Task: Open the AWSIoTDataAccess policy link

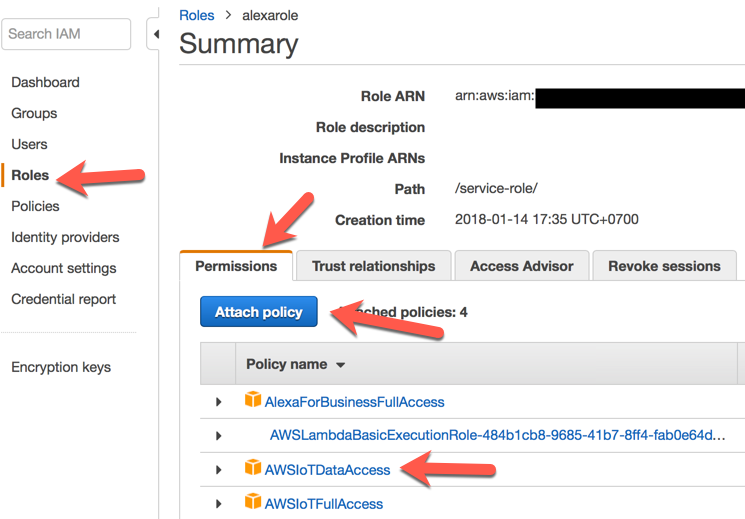Action: (327, 469)
